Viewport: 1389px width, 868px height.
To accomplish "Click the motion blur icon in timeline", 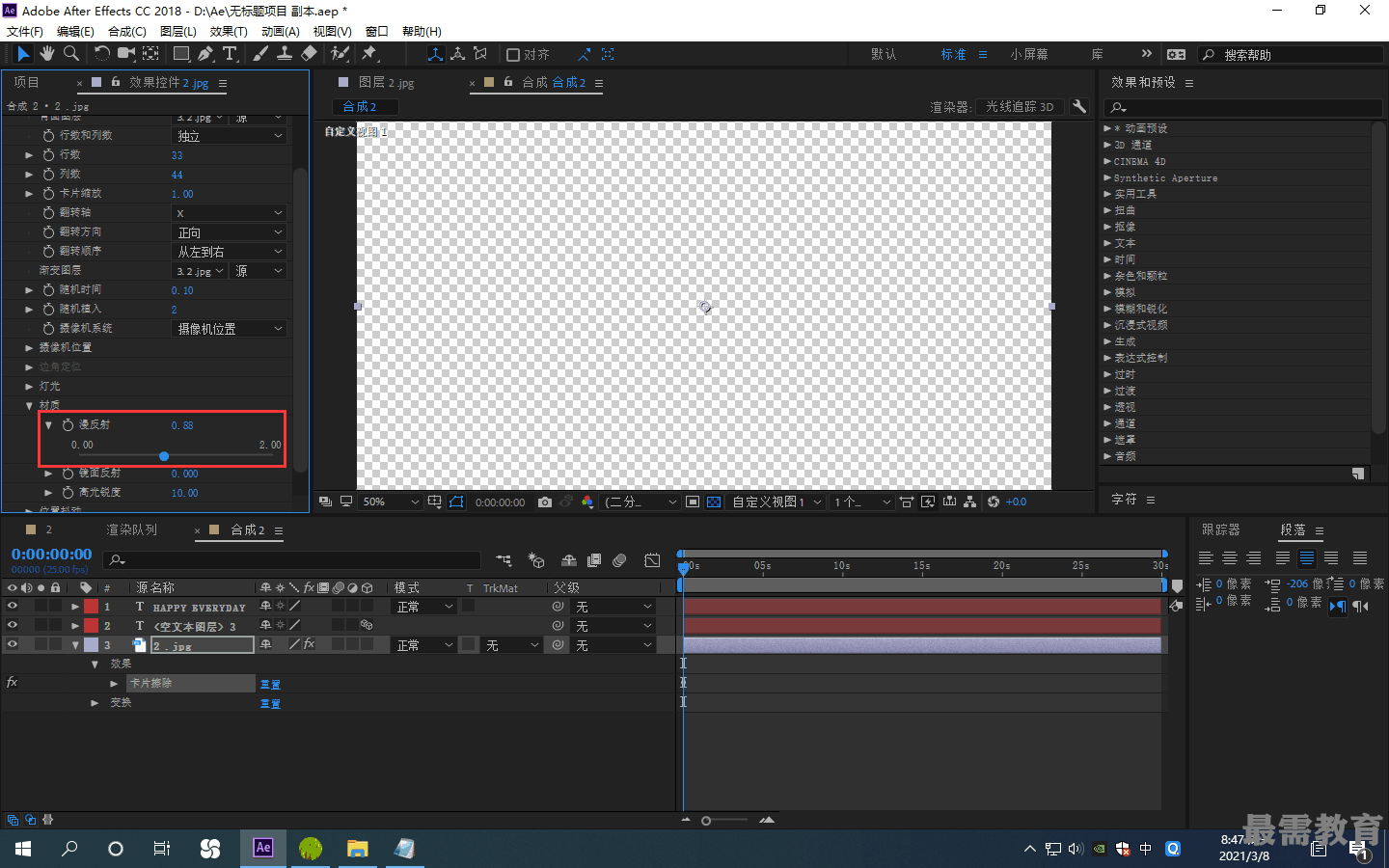I will 619,560.
